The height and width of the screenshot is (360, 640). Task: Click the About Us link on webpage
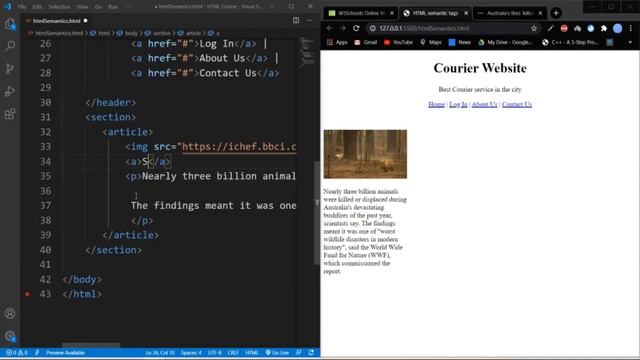tap(484, 104)
